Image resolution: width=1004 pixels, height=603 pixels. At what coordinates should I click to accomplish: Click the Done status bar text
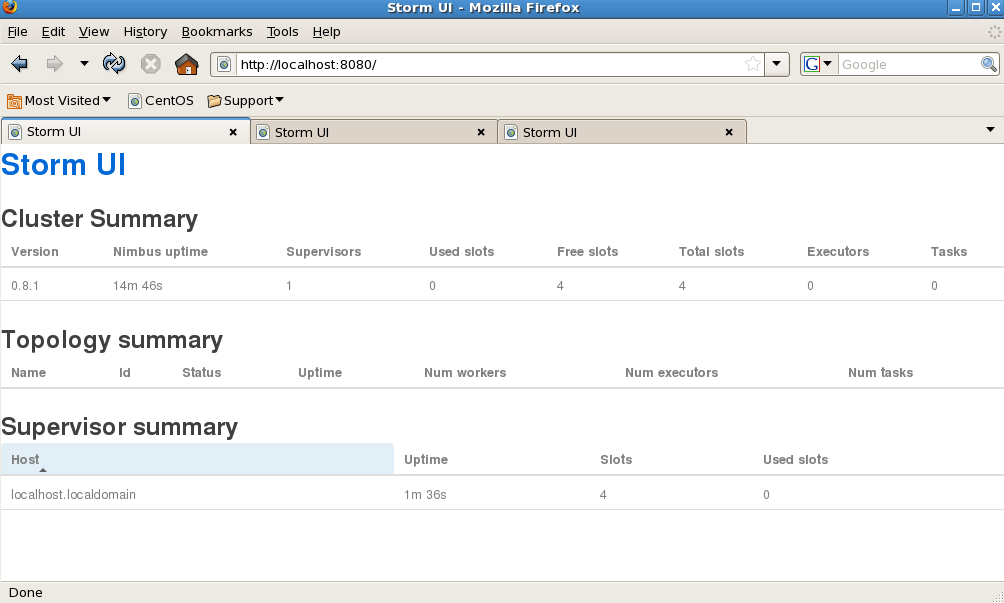point(26,592)
